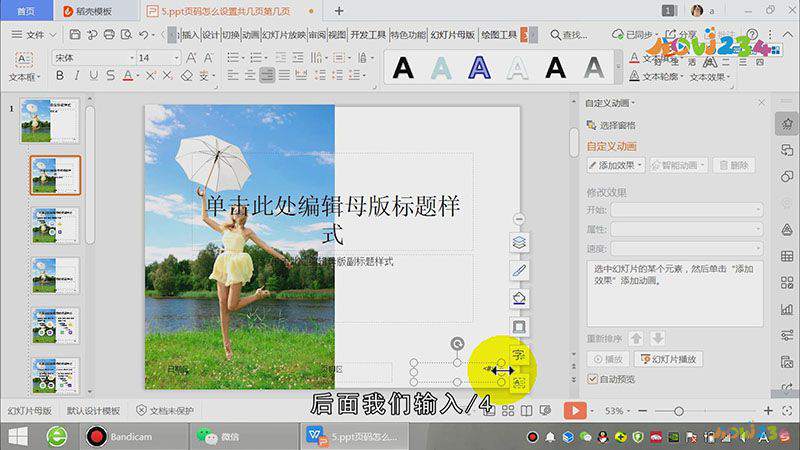Image resolution: width=800 pixels, height=450 pixels.
Task: Apply Bold formatting
Action: click(x=60, y=76)
